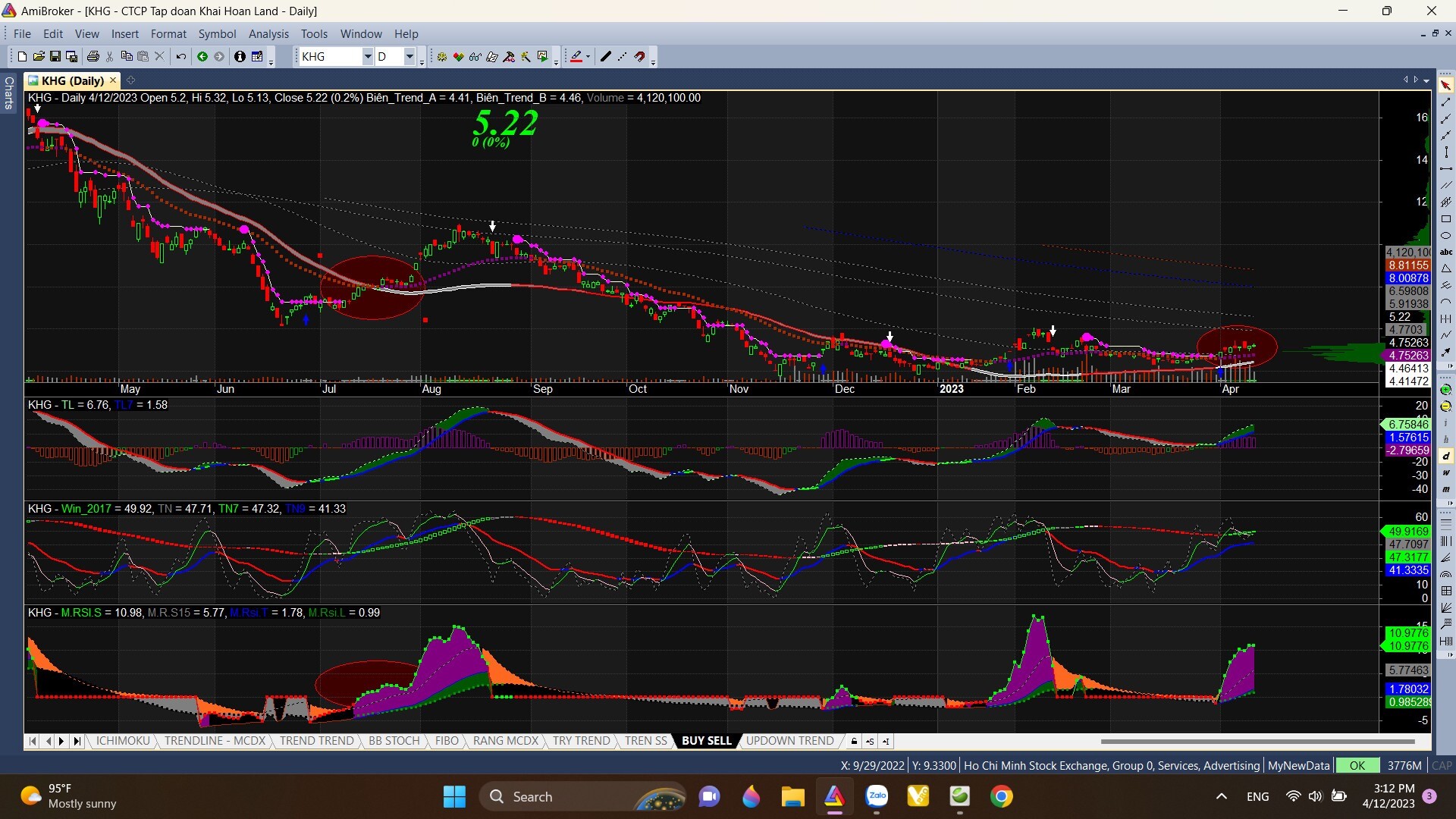Switch to weekly interval 'w' button
Viewport: 1456px width, 819px height.
pos(1445,472)
